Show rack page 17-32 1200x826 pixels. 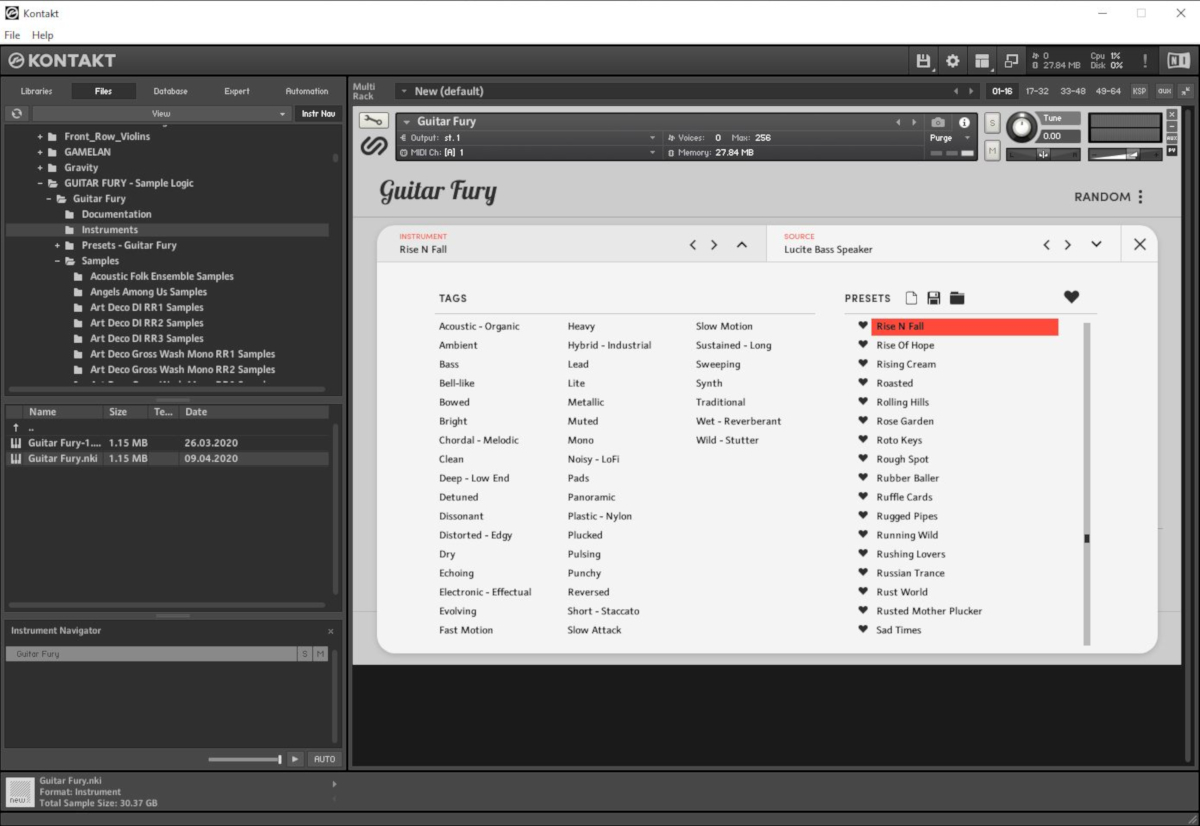[x=1037, y=91]
